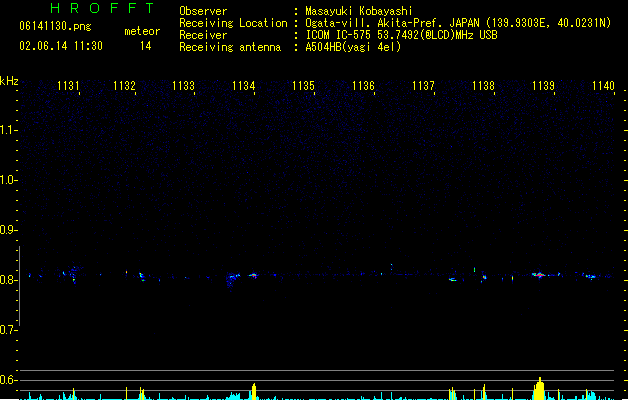This screenshot has height=400, width=629.
Task: Click the 0.7 kHz frequency tick label
Action: coord(8,330)
